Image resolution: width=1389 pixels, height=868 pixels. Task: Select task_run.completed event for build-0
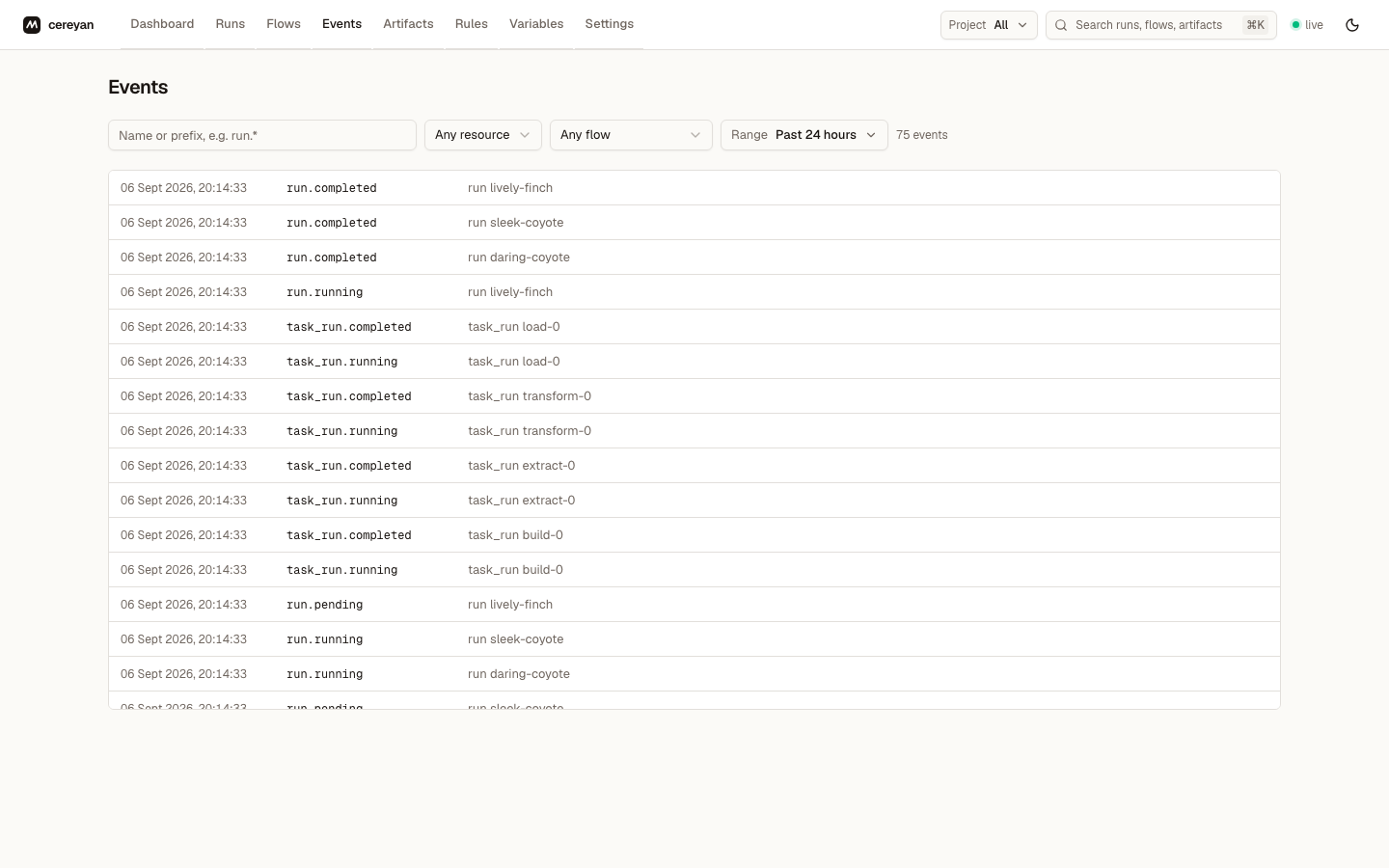(694, 535)
